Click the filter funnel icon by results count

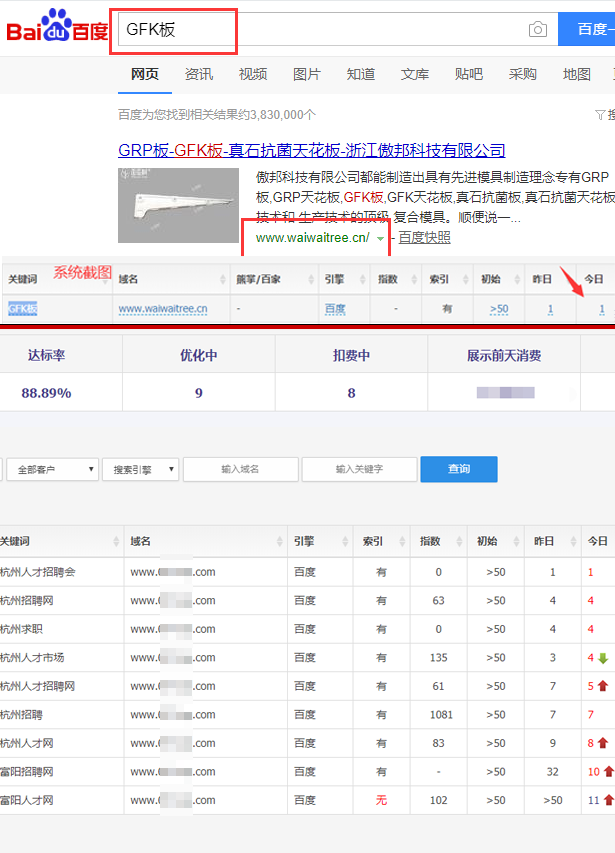pyautogui.click(x=600, y=115)
